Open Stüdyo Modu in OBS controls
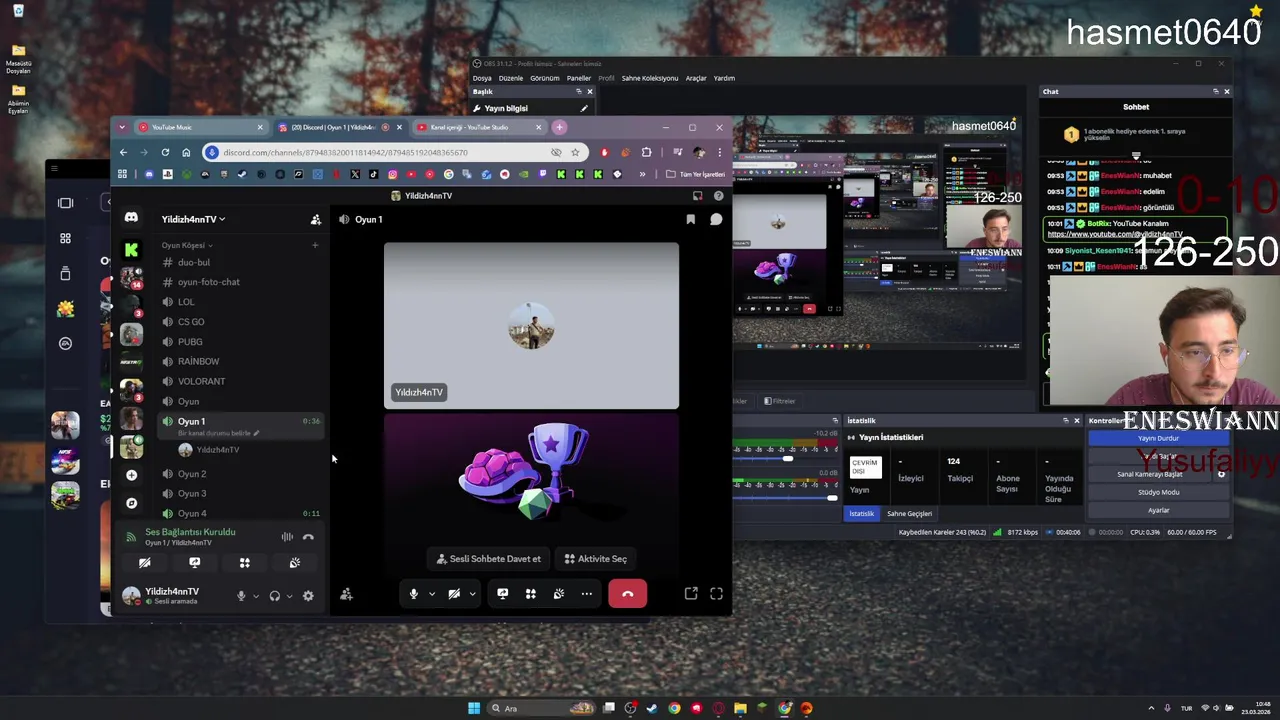 coord(1158,492)
